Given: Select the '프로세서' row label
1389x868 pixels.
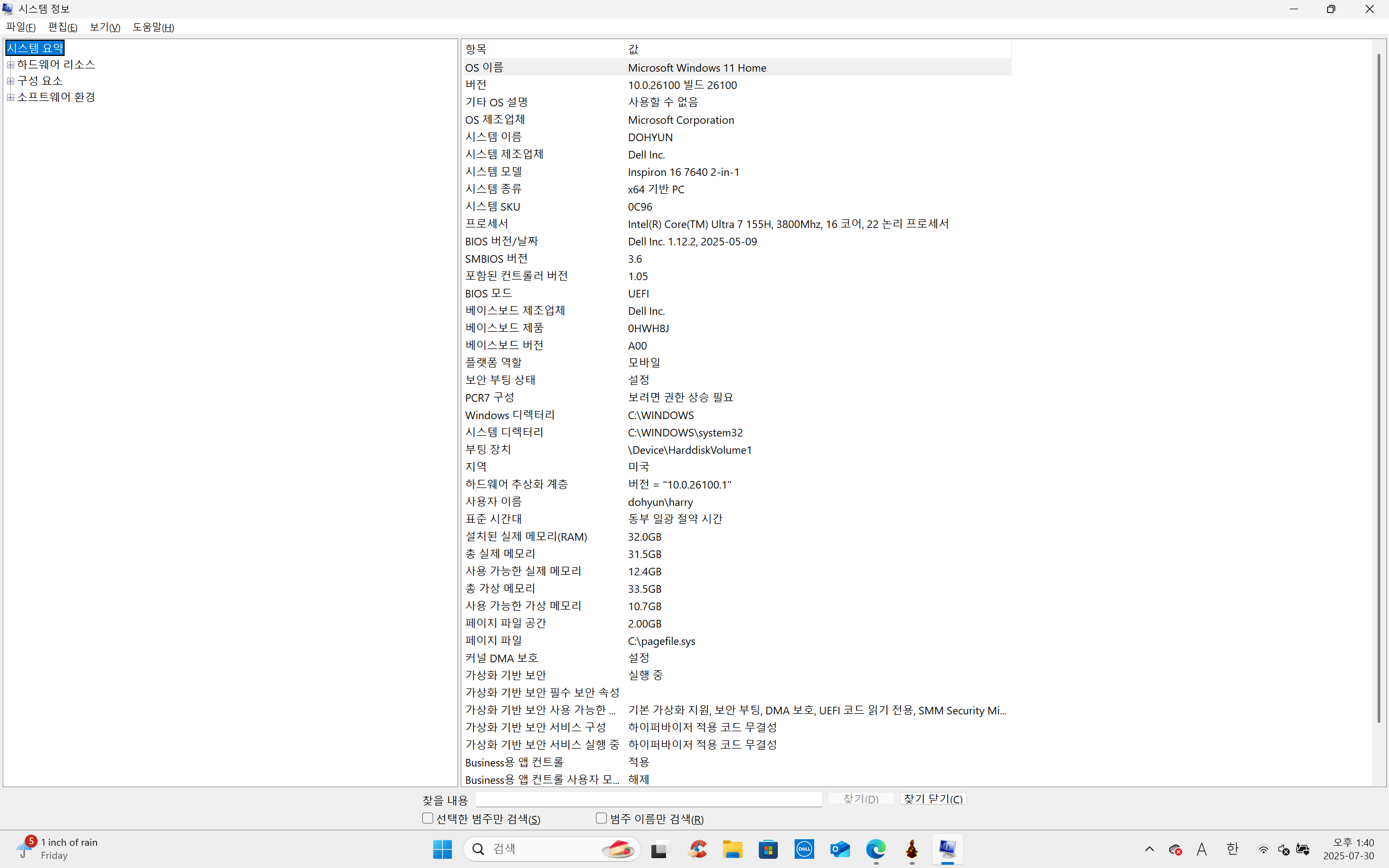Looking at the screenshot, I should coord(487,223).
